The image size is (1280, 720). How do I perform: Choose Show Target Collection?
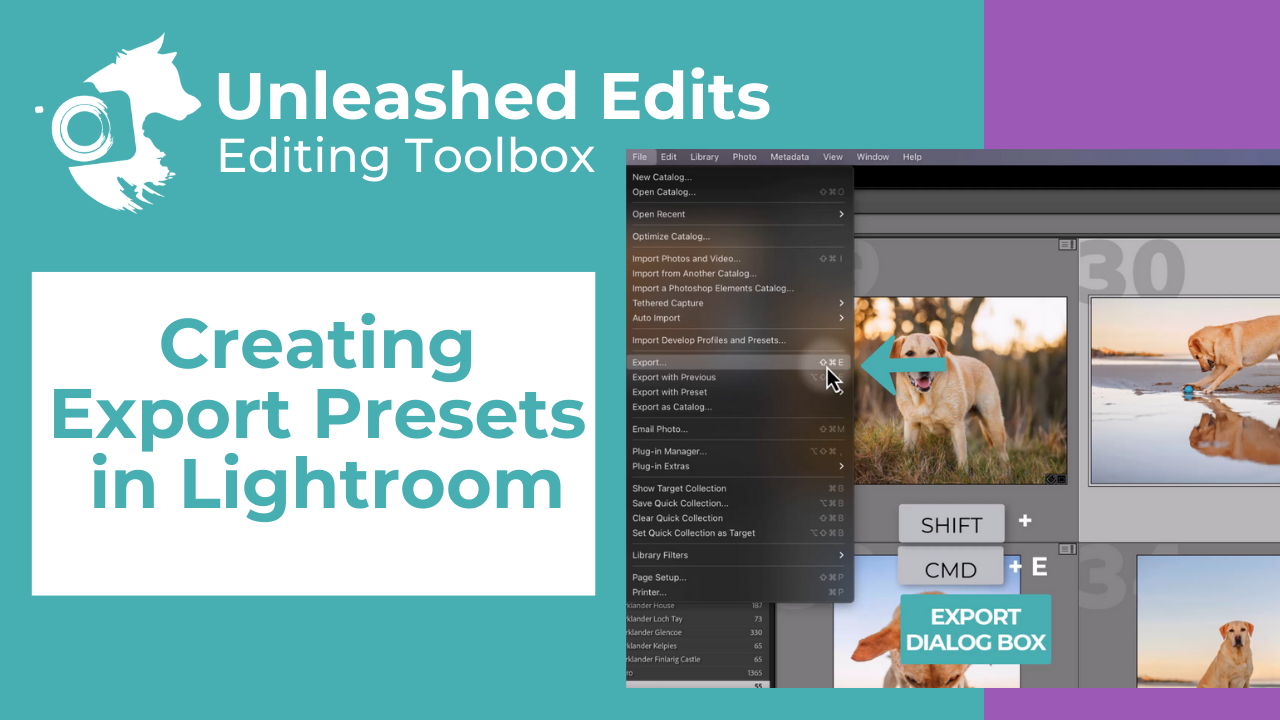pyautogui.click(x=739, y=488)
